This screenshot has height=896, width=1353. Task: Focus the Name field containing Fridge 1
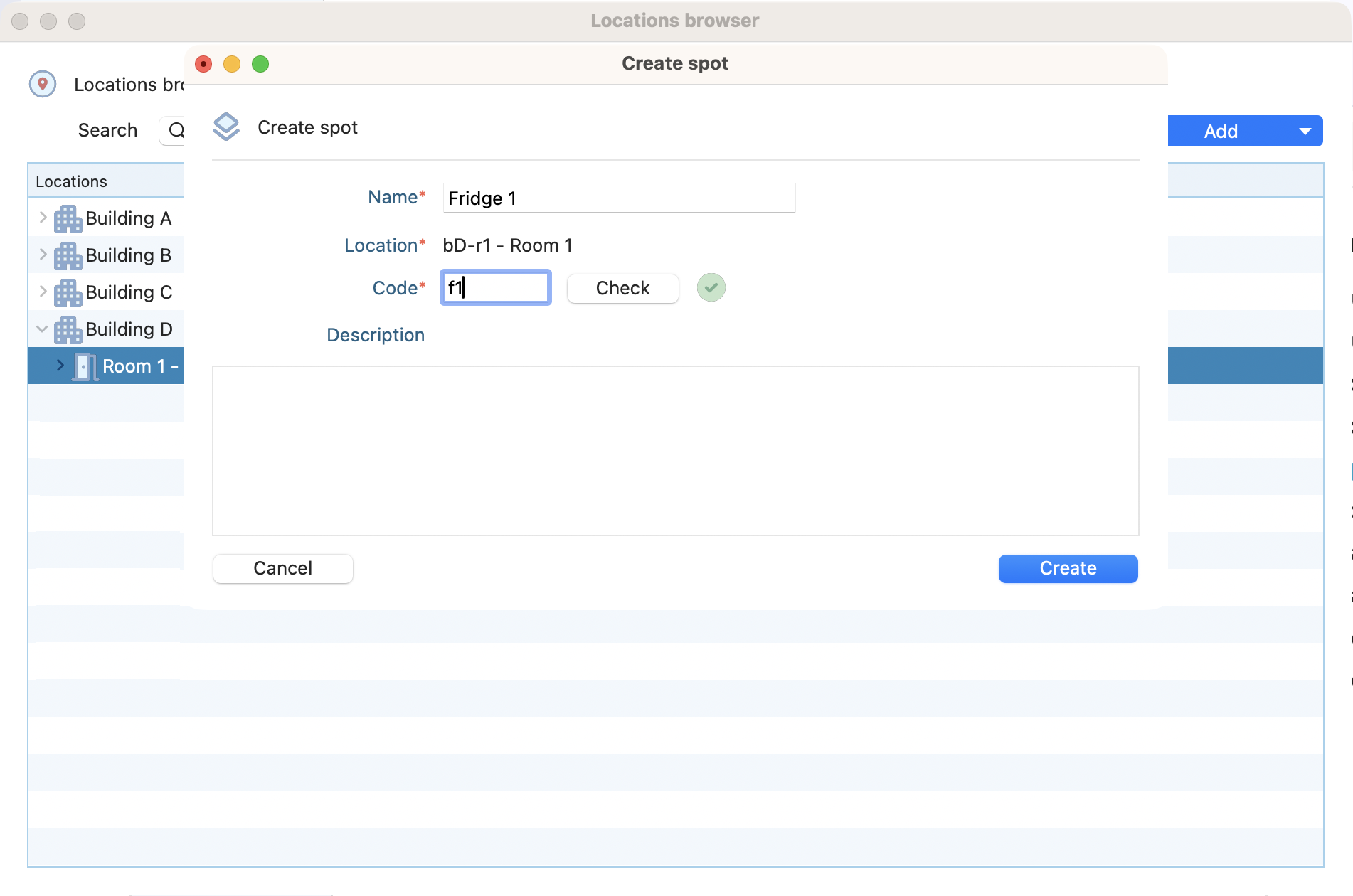click(617, 198)
